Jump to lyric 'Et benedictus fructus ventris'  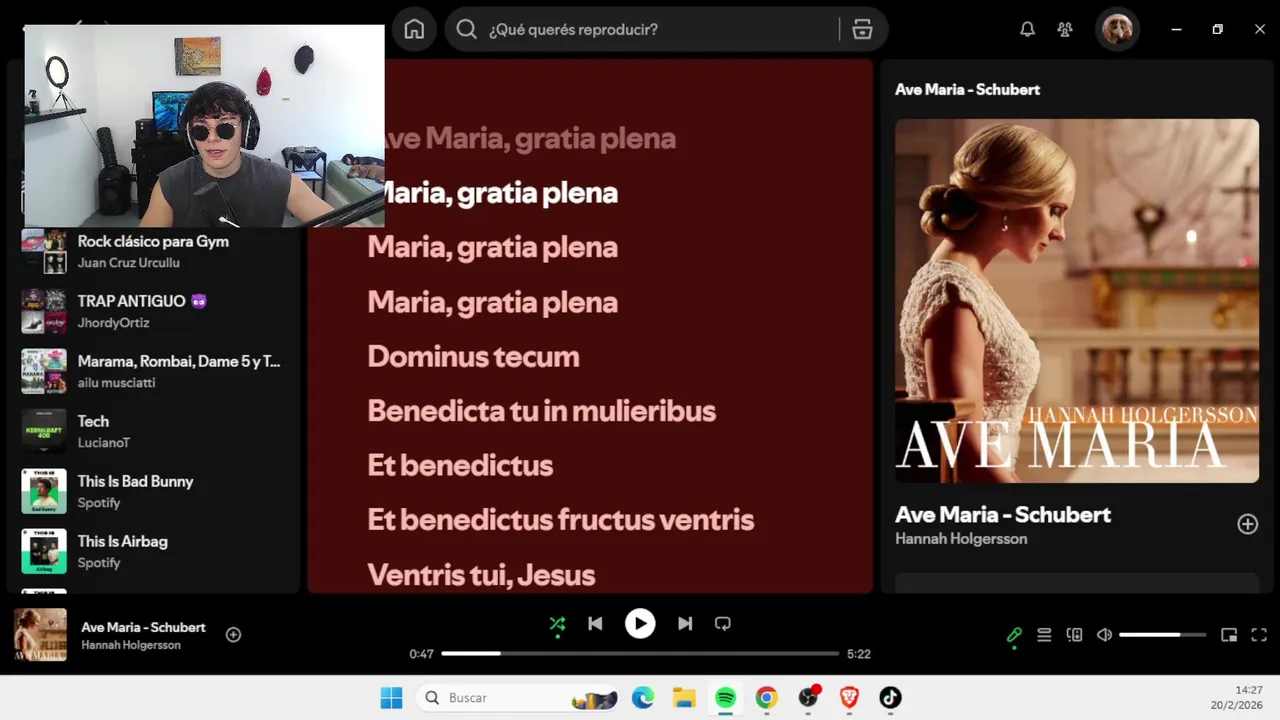coord(560,520)
